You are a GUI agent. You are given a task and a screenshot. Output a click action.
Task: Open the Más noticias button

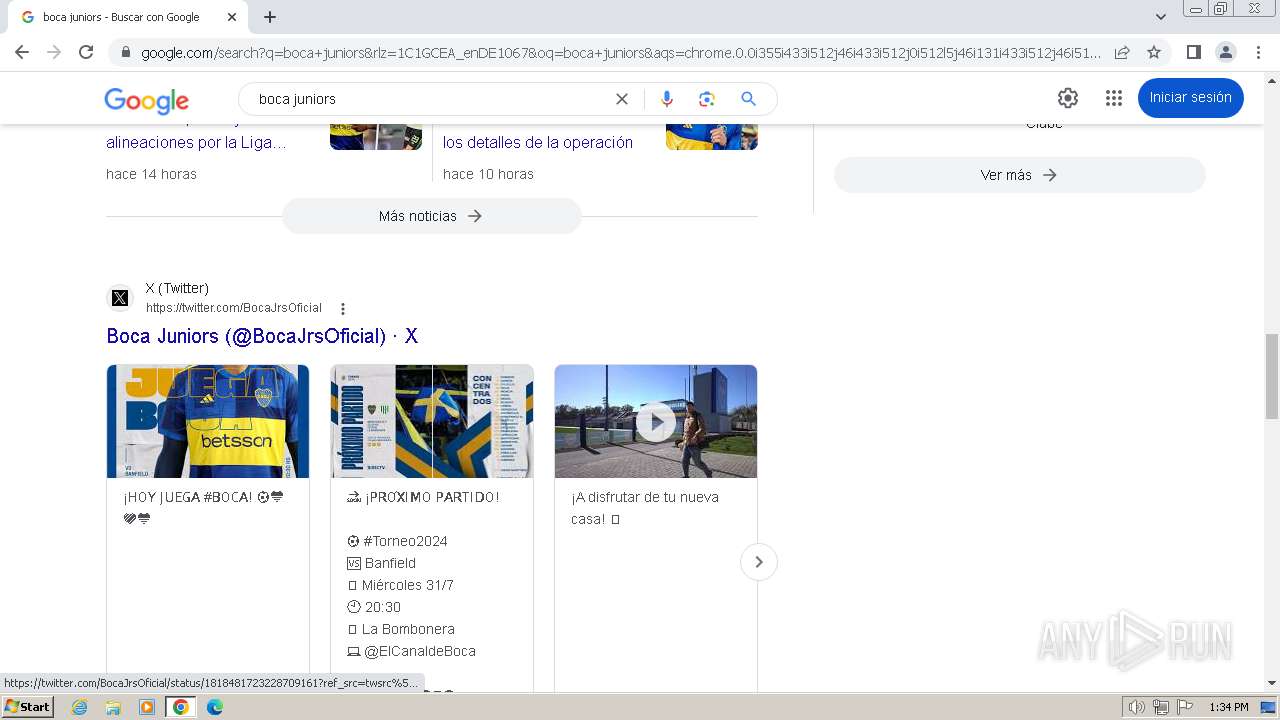pos(431,216)
